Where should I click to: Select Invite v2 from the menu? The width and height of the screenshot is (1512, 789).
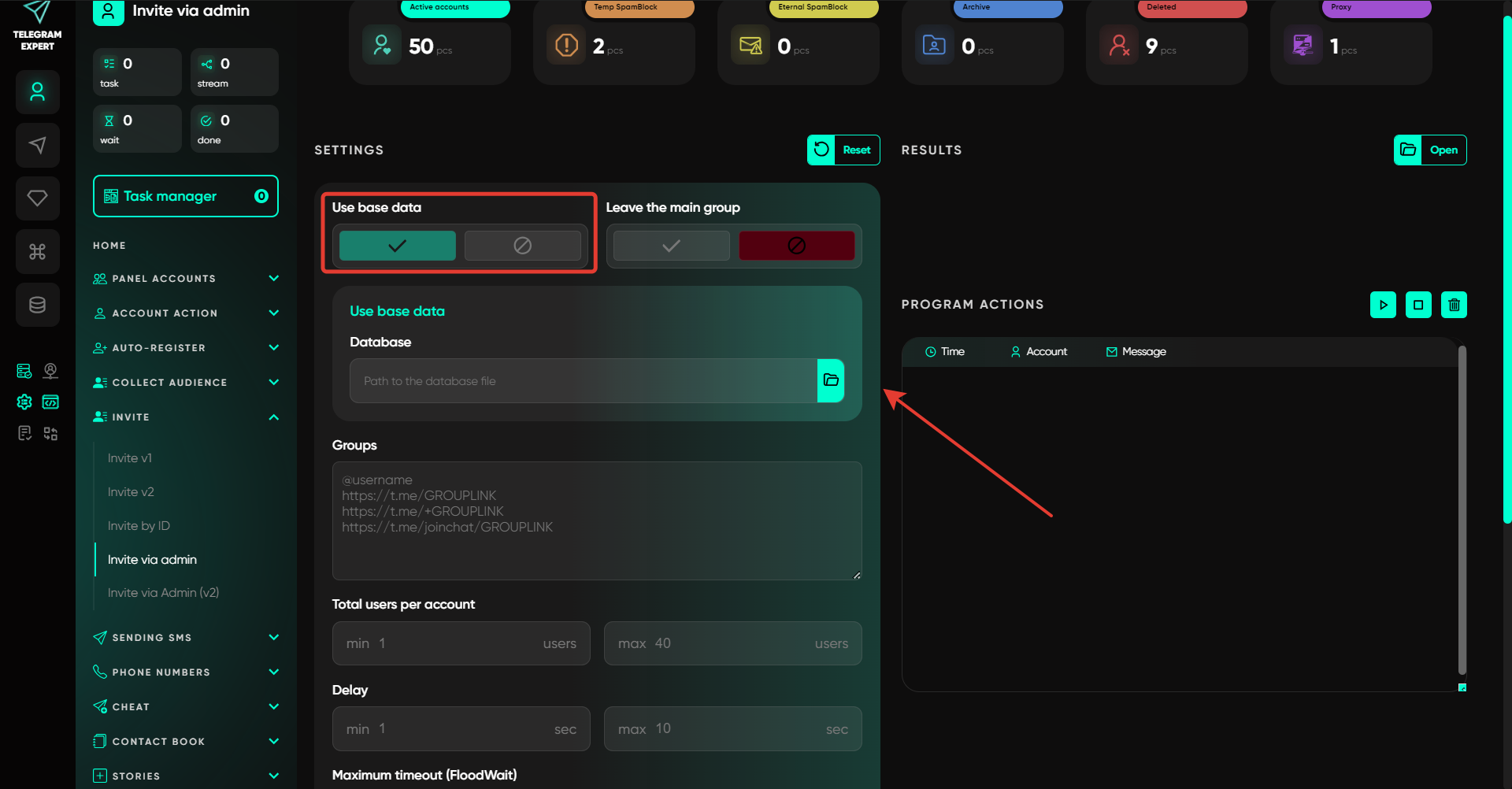(131, 492)
